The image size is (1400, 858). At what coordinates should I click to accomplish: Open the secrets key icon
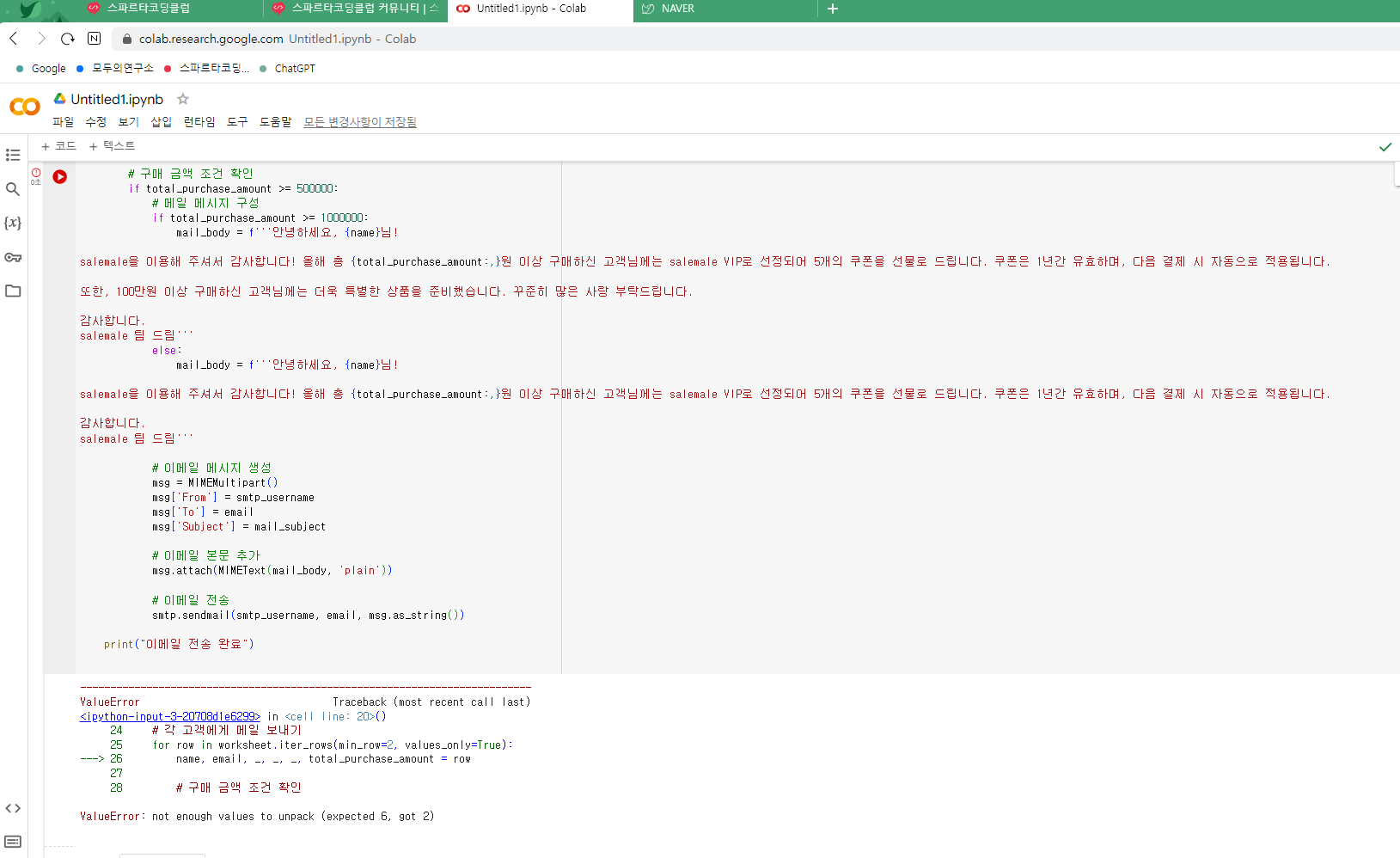click(x=13, y=257)
